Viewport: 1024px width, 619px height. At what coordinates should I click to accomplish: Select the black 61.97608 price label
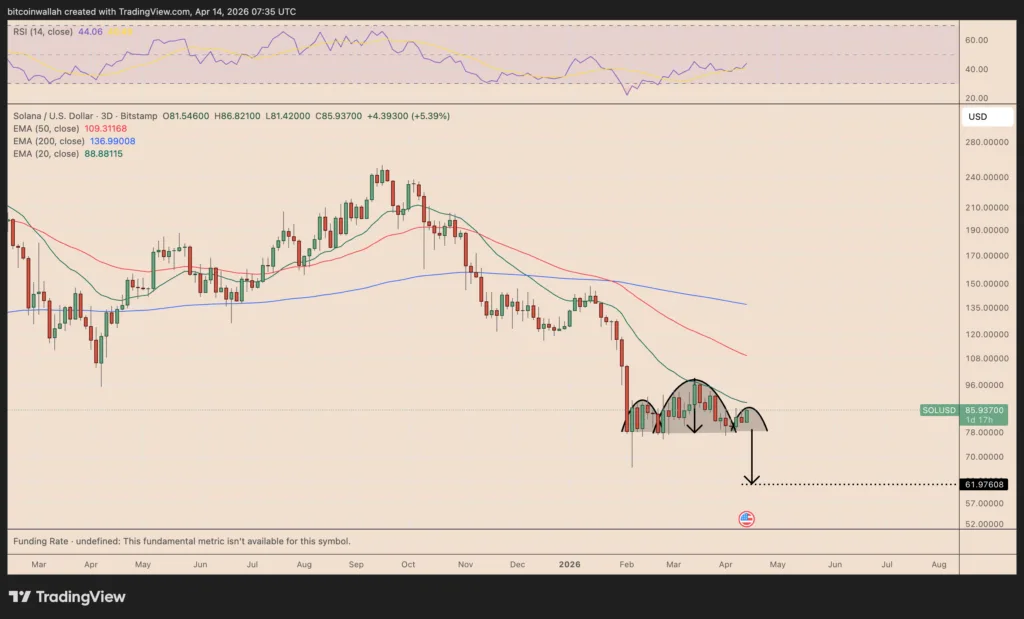coord(984,484)
